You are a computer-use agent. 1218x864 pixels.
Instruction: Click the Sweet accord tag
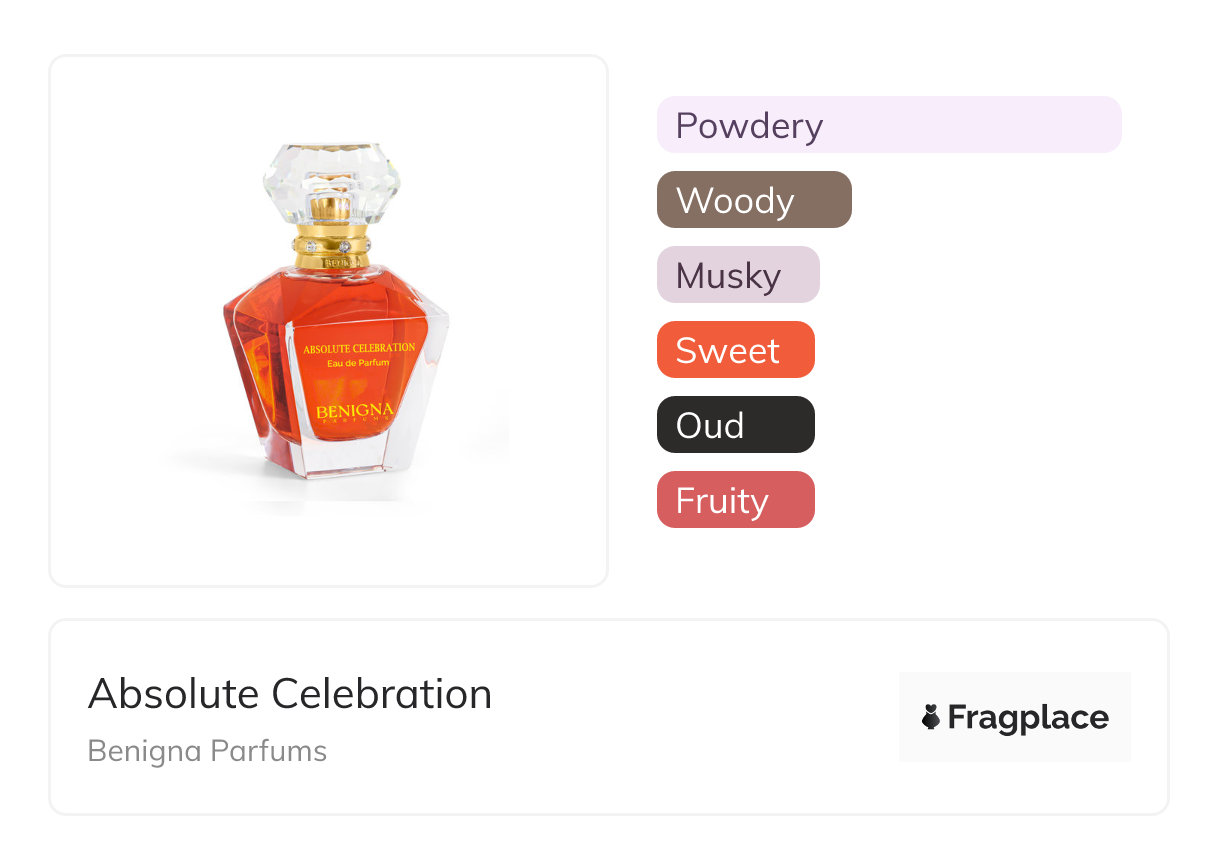pos(735,350)
